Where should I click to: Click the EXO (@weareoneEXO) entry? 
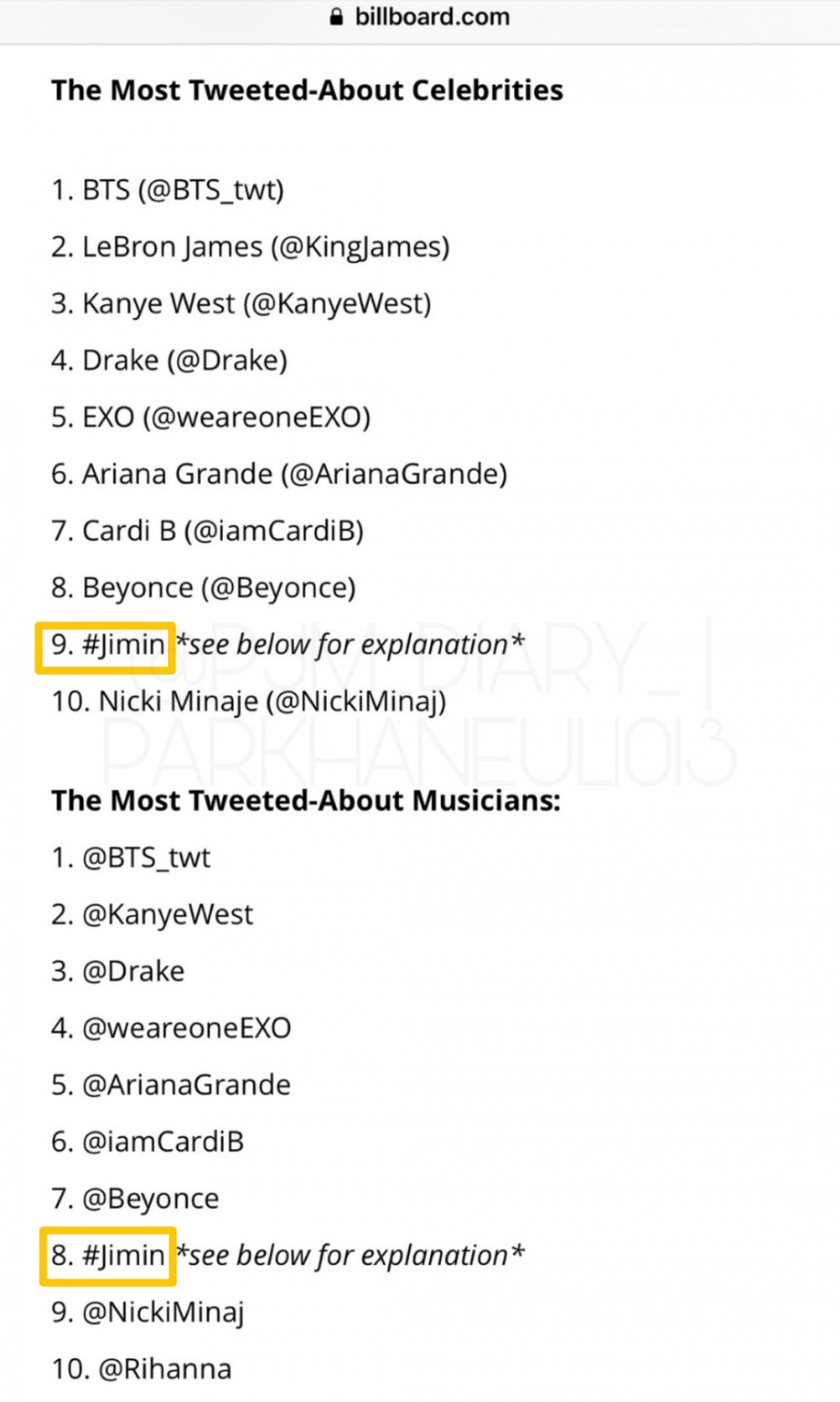coord(211,417)
